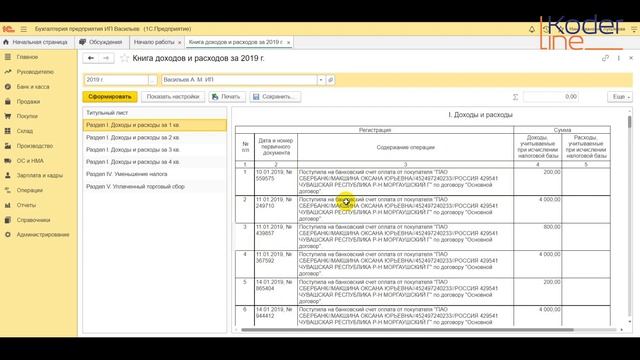This screenshot has height=360, width=640.
Task: Open the Зарплата и кадры section
Action: coord(39,176)
